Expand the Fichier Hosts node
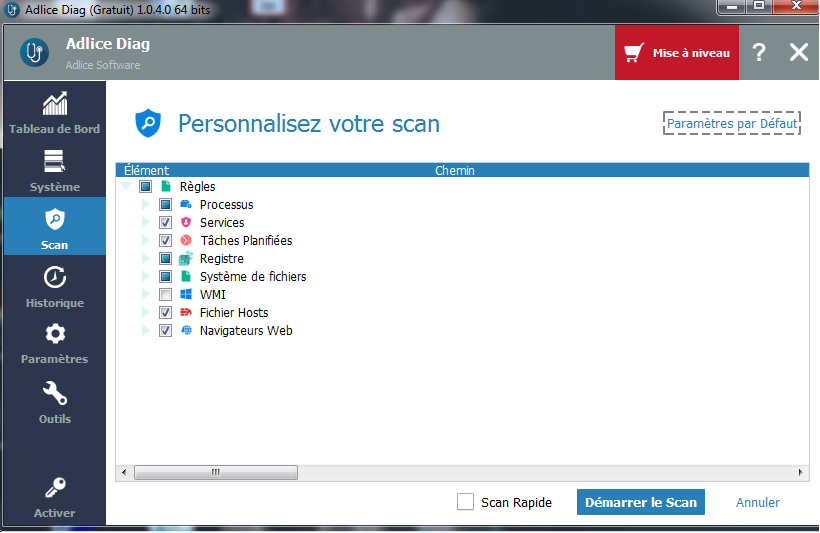This screenshot has height=533, width=820. click(x=145, y=312)
